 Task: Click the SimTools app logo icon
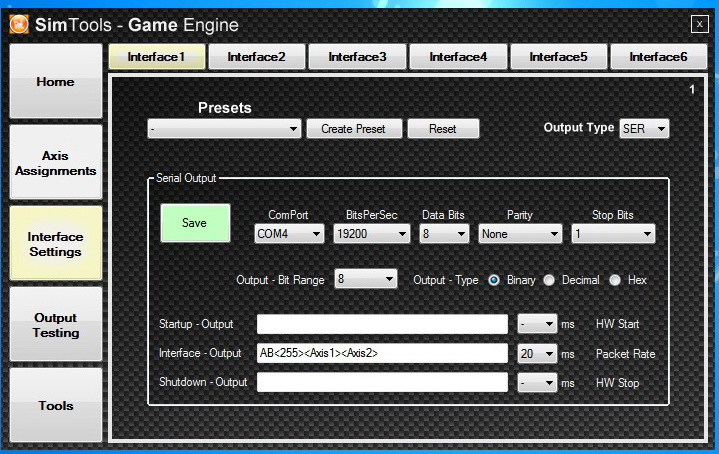[19, 24]
